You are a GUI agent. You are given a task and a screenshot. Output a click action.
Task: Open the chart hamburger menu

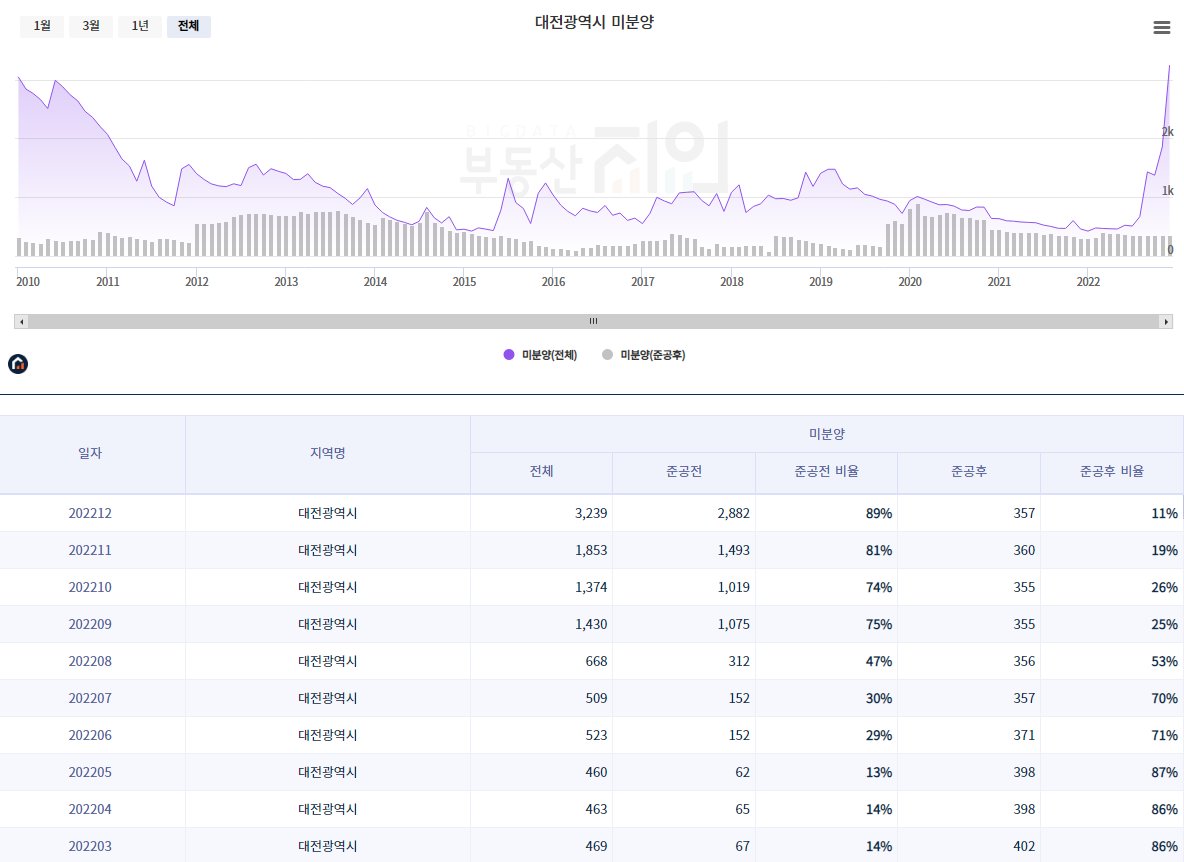click(x=1161, y=28)
